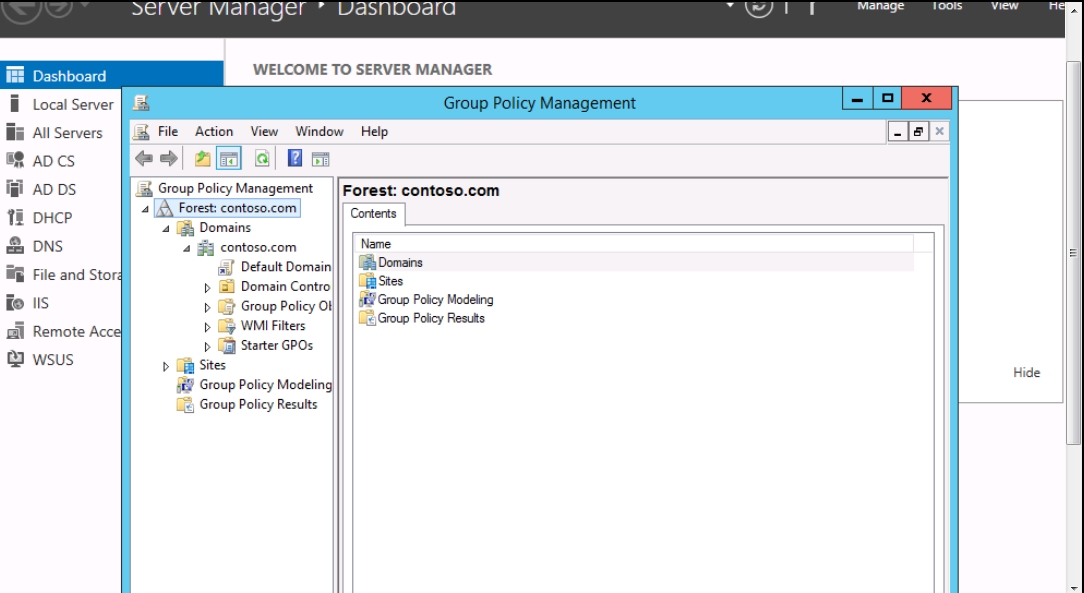Click the Domains icon in Contents list
The width and height of the screenshot is (1084, 593).
pyautogui.click(x=367, y=263)
